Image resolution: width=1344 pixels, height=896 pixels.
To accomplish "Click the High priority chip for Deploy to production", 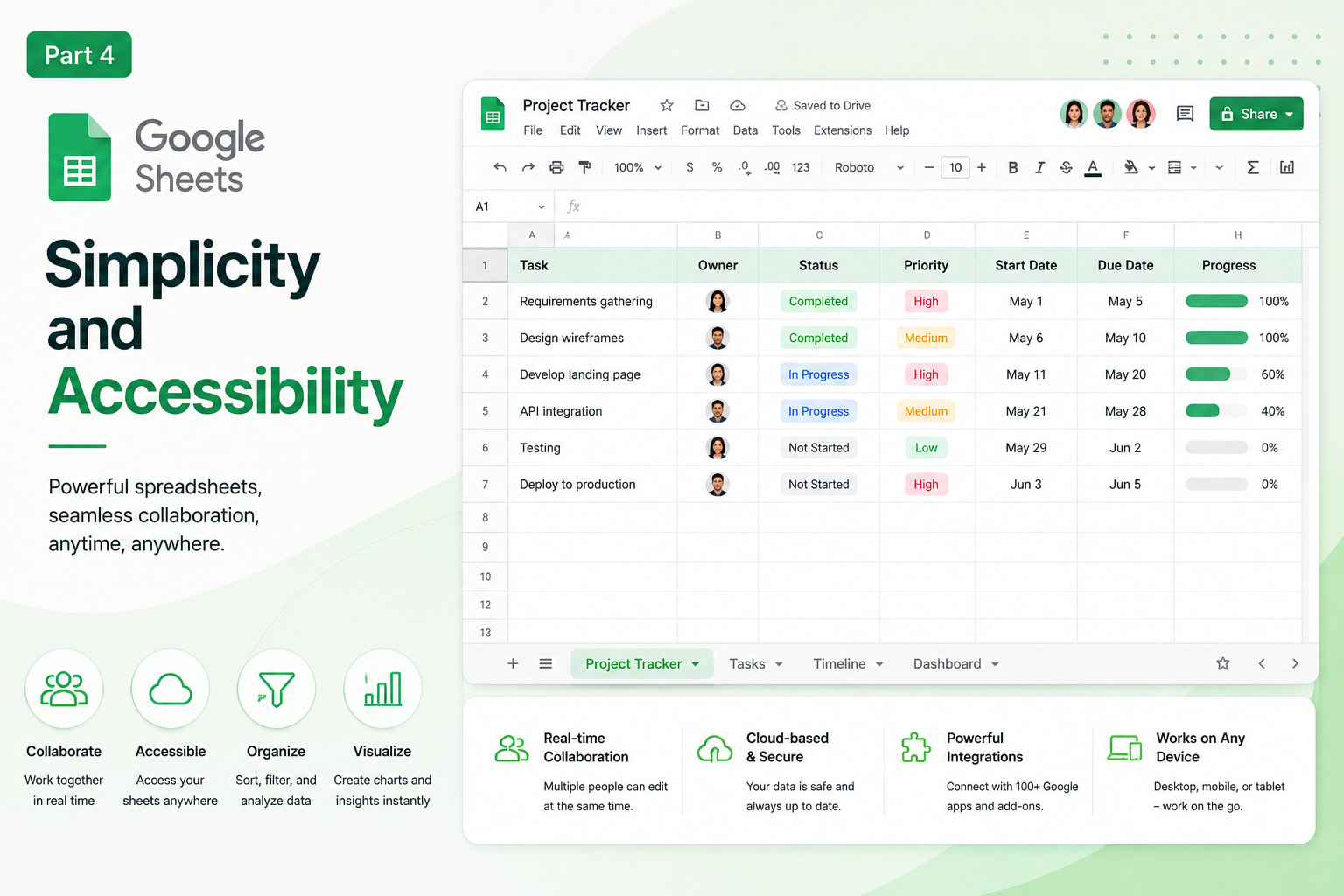I will 926,484.
